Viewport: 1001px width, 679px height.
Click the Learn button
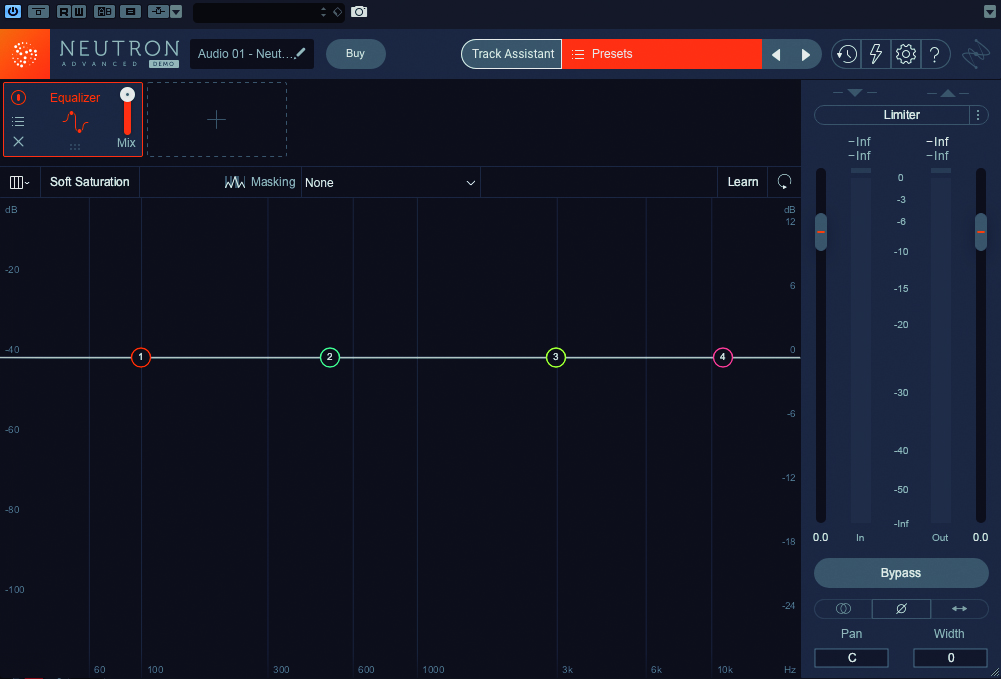point(743,182)
